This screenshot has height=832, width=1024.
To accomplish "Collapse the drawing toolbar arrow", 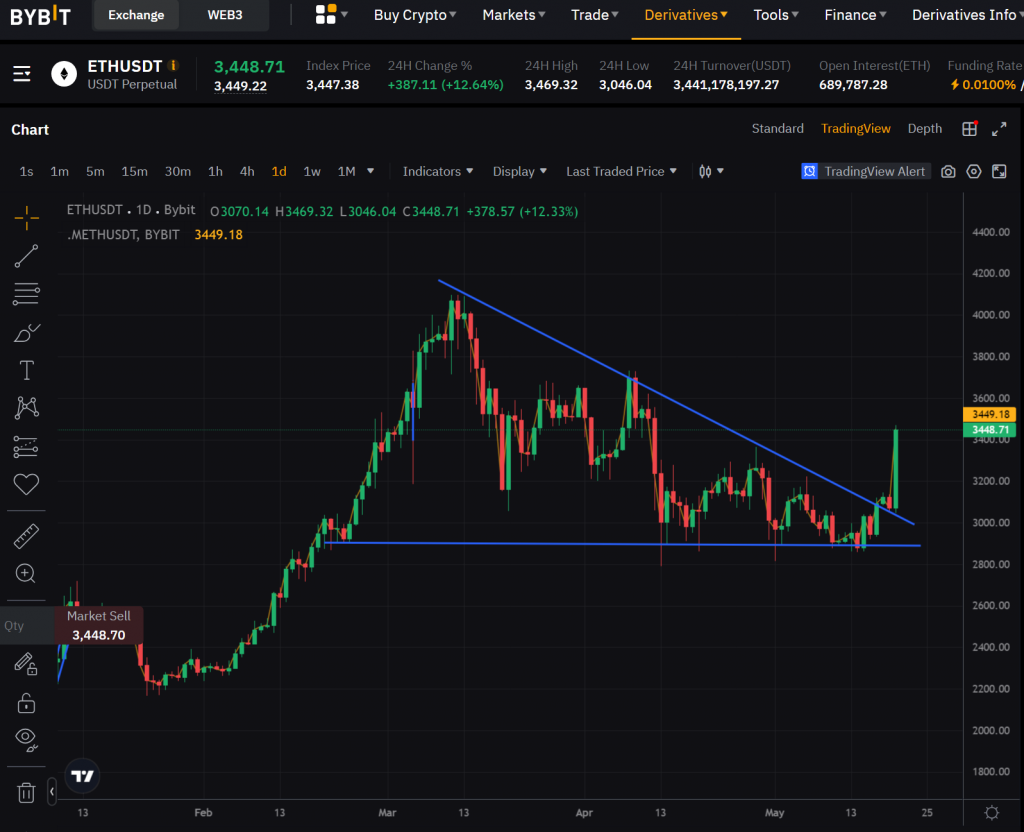I will 52,792.
